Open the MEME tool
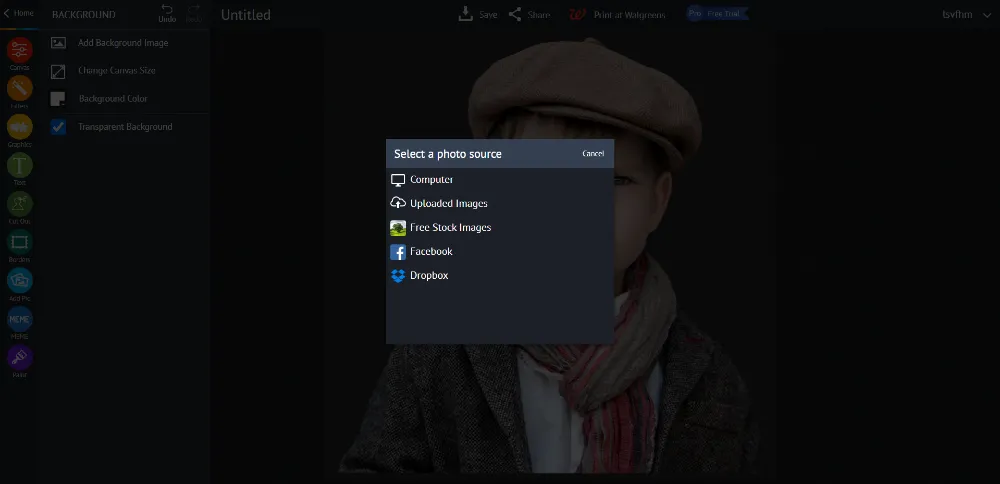 click(19, 320)
